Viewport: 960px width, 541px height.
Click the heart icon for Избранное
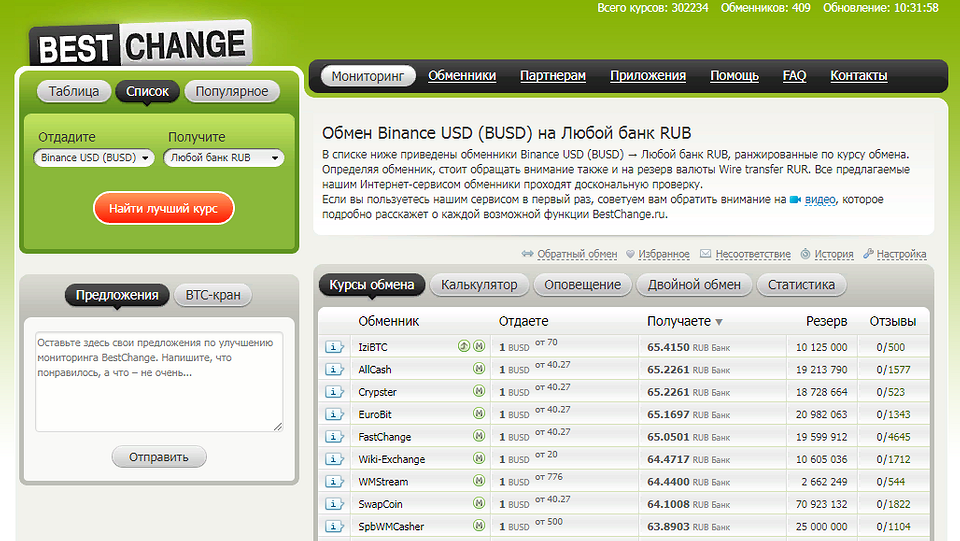pyautogui.click(x=630, y=255)
